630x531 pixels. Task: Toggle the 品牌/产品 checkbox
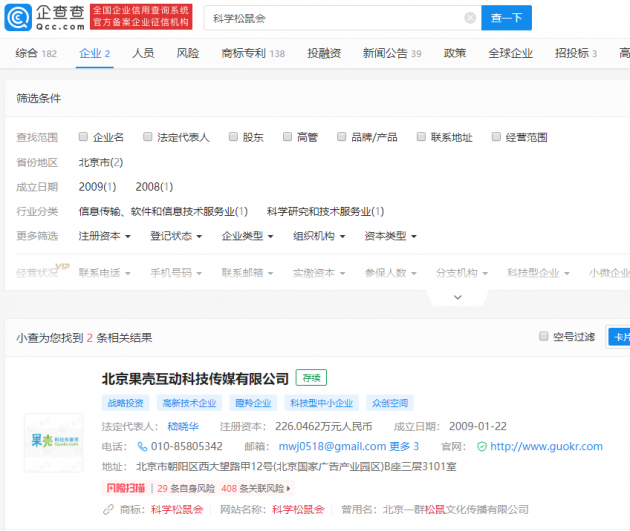(342, 137)
